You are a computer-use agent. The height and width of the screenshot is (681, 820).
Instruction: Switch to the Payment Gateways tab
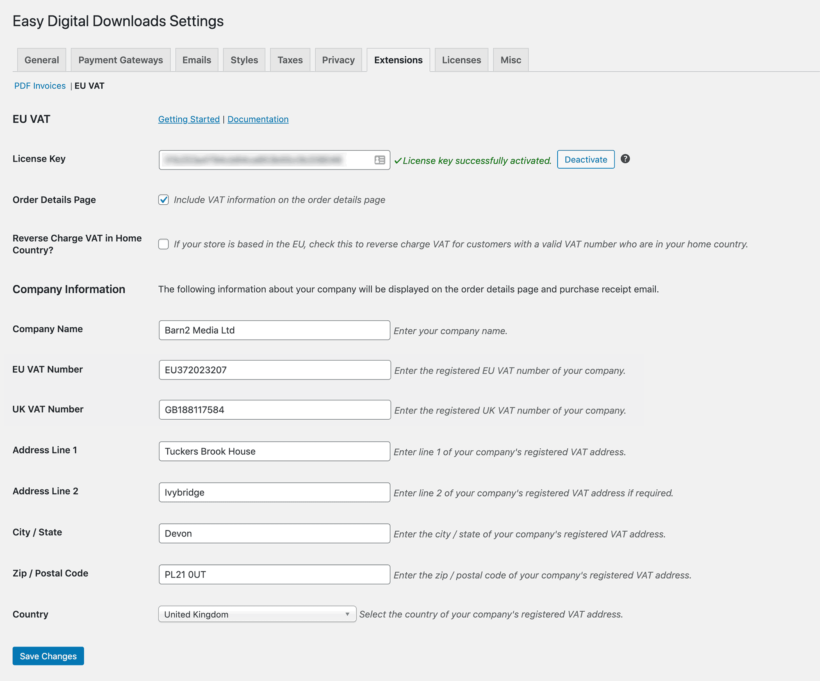point(120,59)
